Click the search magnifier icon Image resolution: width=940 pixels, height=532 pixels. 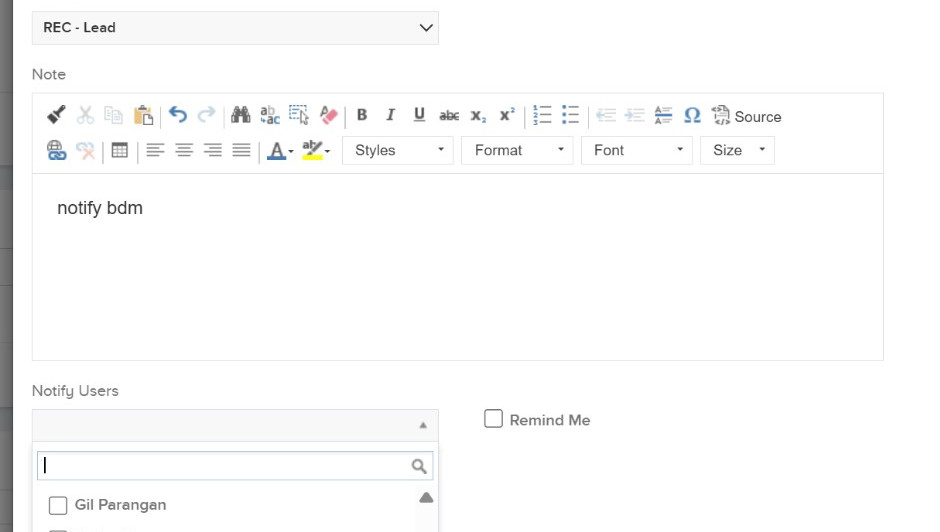(x=419, y=466)
